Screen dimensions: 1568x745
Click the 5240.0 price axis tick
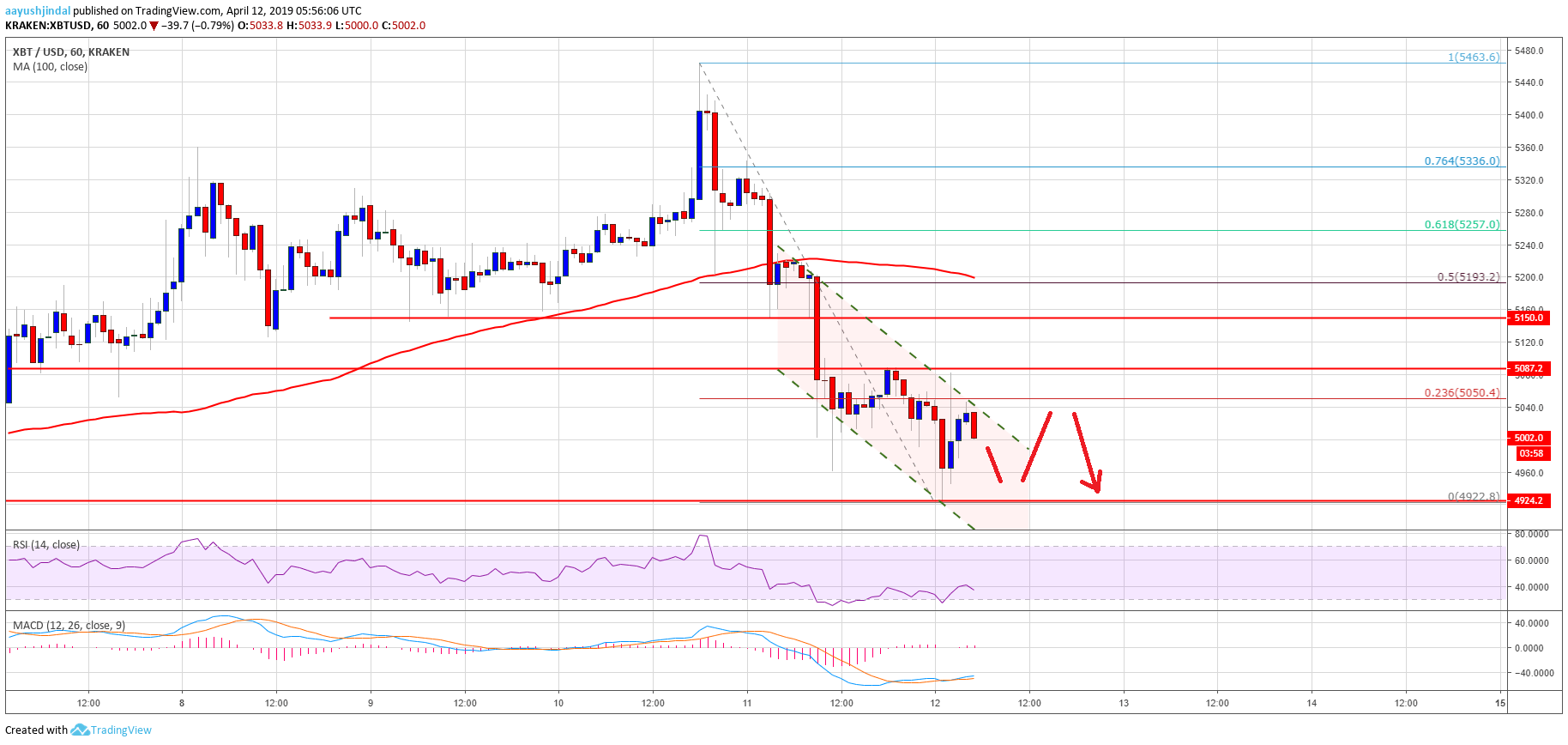click(x=1529, y=245)
